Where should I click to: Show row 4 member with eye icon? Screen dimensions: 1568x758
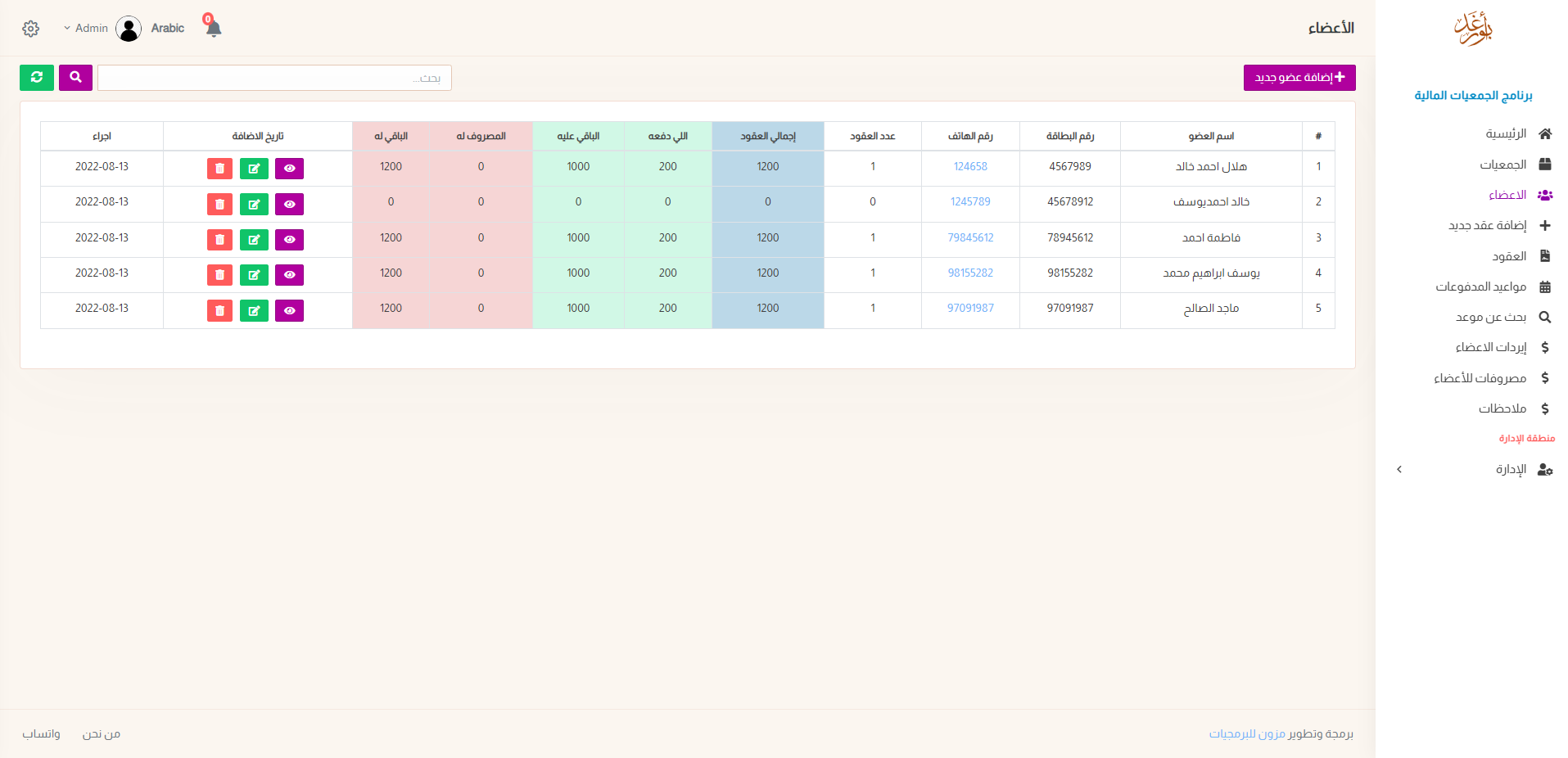point(289,275)
